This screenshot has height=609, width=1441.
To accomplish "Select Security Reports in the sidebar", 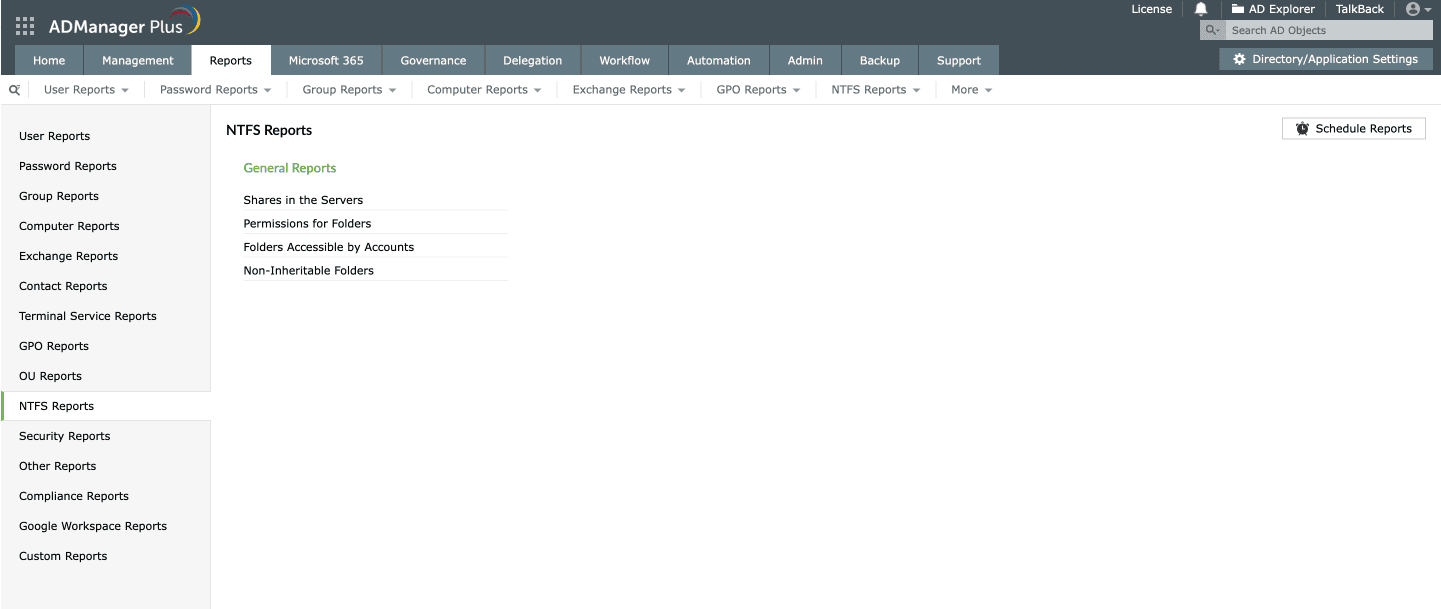I will (64, 435).
